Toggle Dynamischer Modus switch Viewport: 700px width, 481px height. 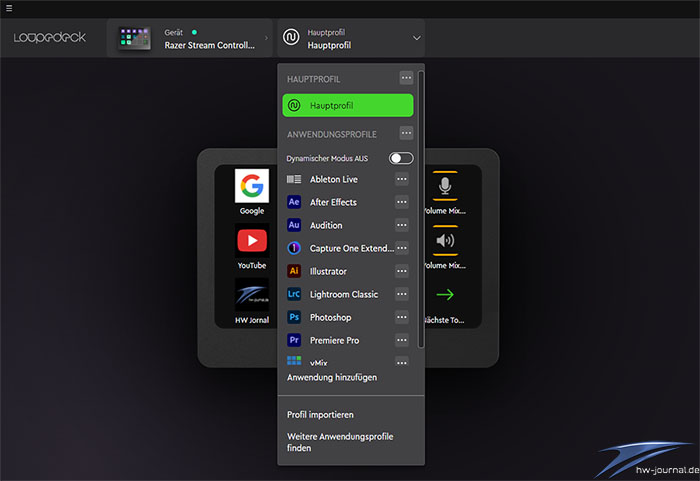(x=401, y=158)
